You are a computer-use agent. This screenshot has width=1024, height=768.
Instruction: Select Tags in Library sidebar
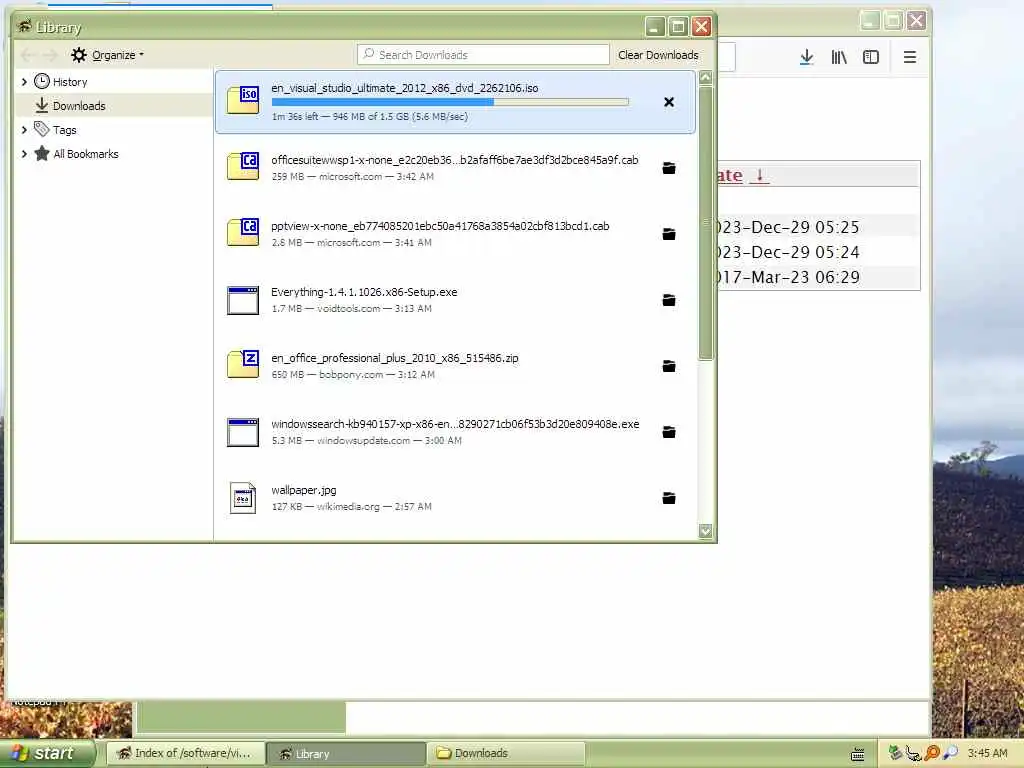point(65,130)
